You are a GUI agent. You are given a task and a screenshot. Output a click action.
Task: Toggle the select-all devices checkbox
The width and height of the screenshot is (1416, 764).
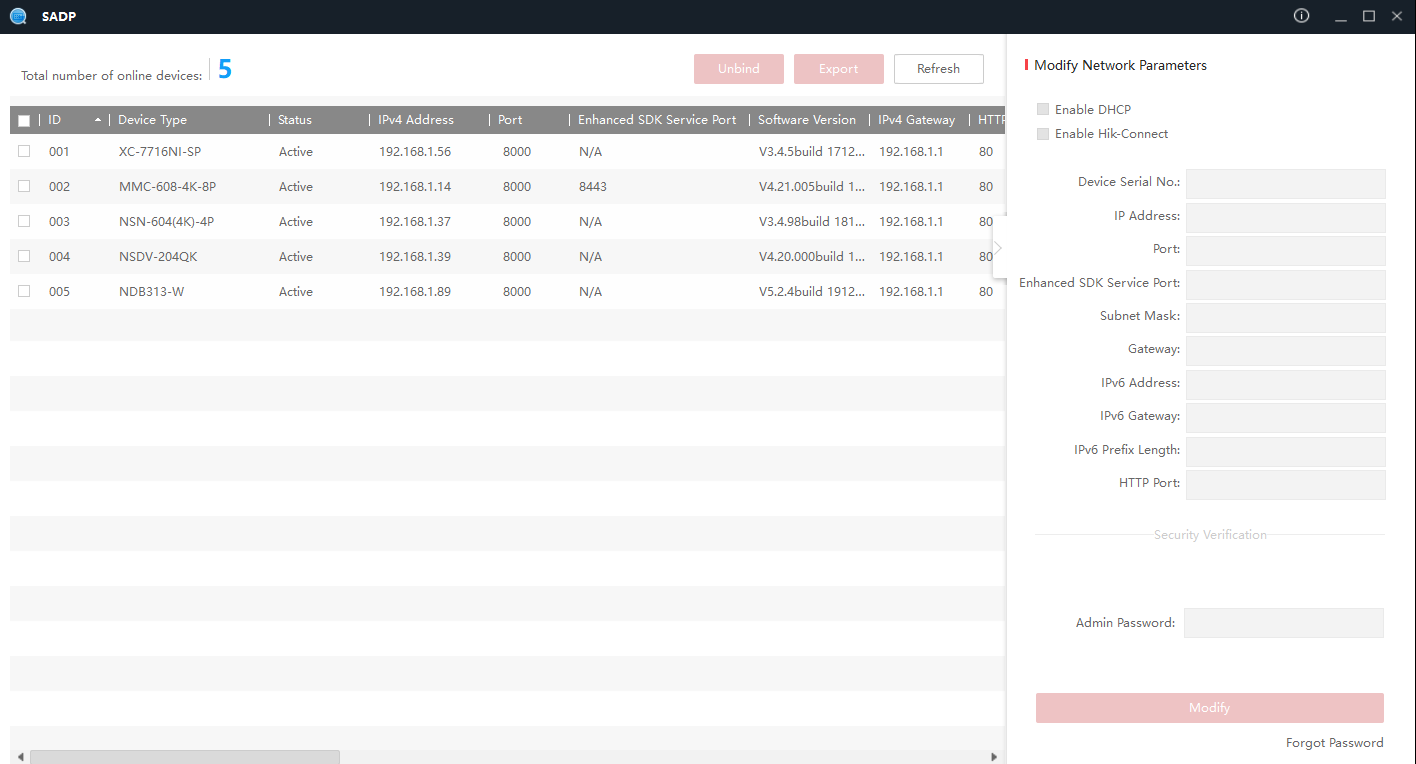click(x=24, y=121)
